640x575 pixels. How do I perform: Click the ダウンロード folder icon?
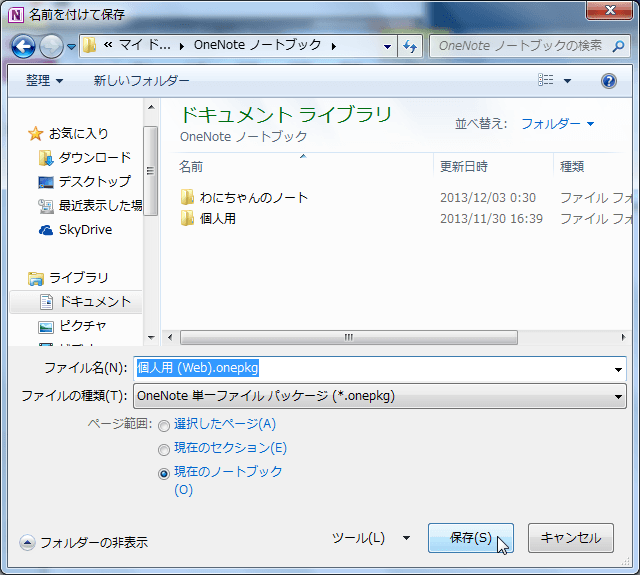(x=46, y=158)
